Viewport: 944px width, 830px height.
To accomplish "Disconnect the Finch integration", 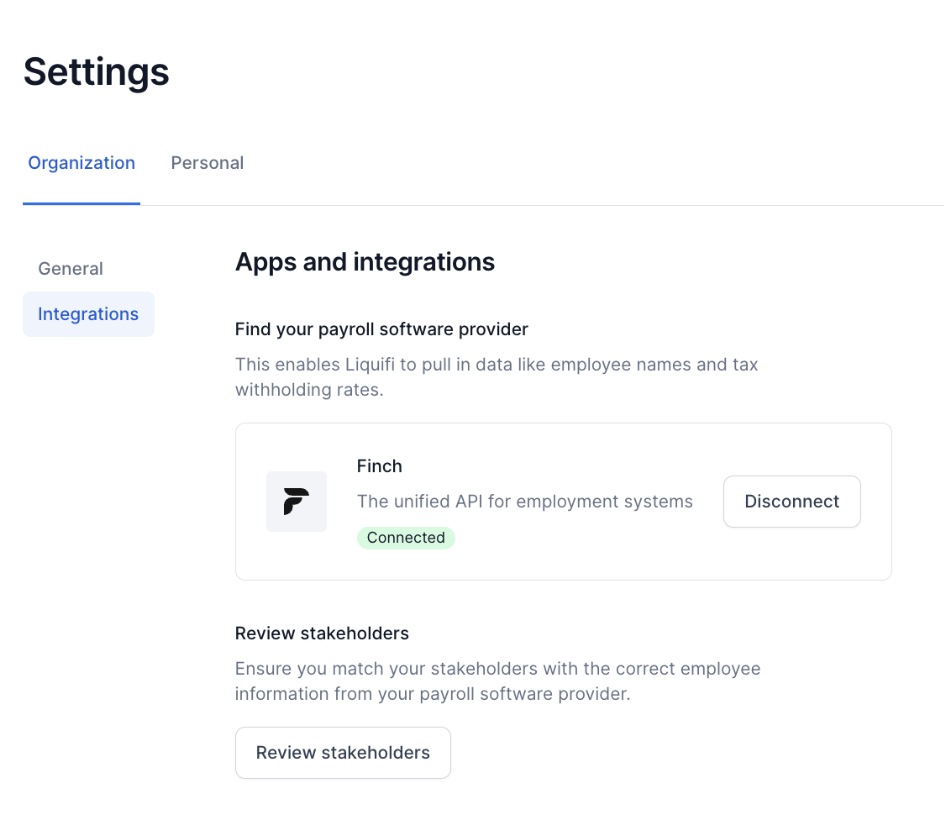I will [x=792, y=501].
